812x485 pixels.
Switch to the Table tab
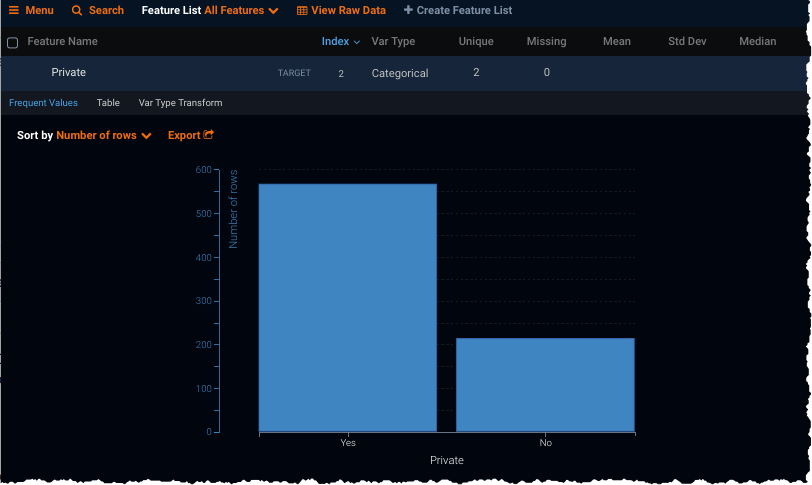(108, 103)
